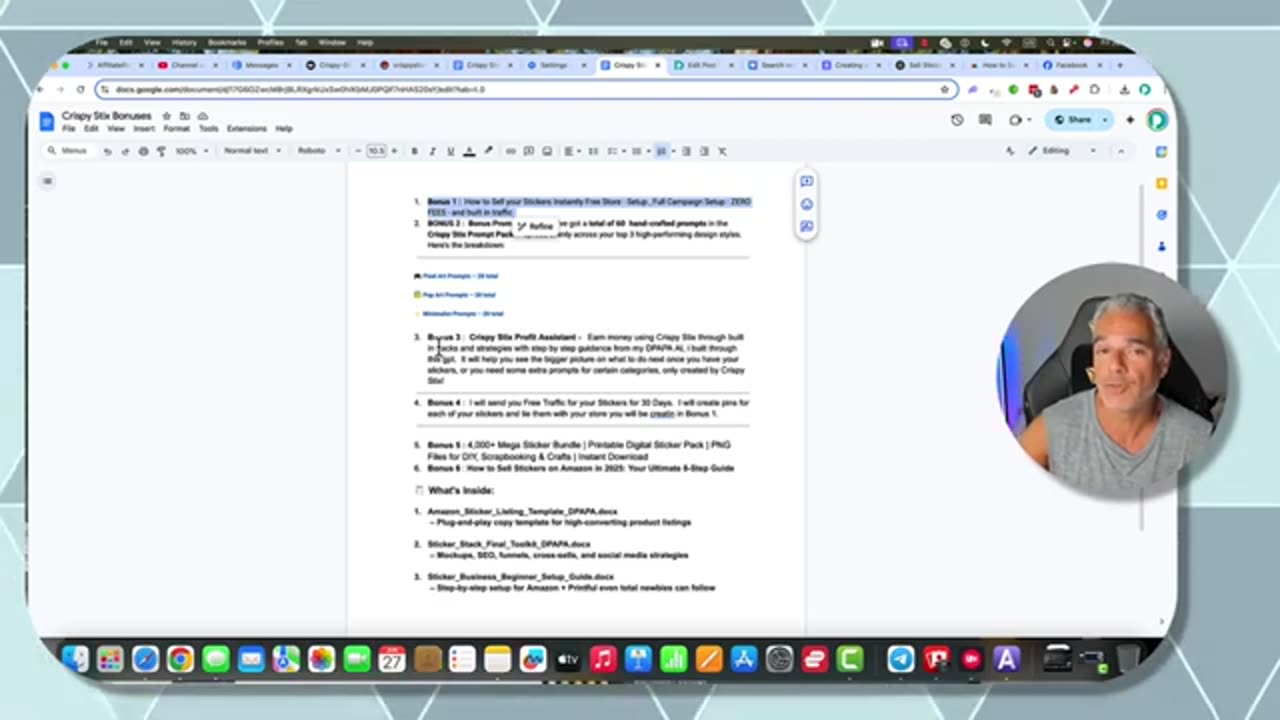This screenshot has height=720, width=1280.
Task: Switch to the Facebook browser tab
Action: point(1070,65)
